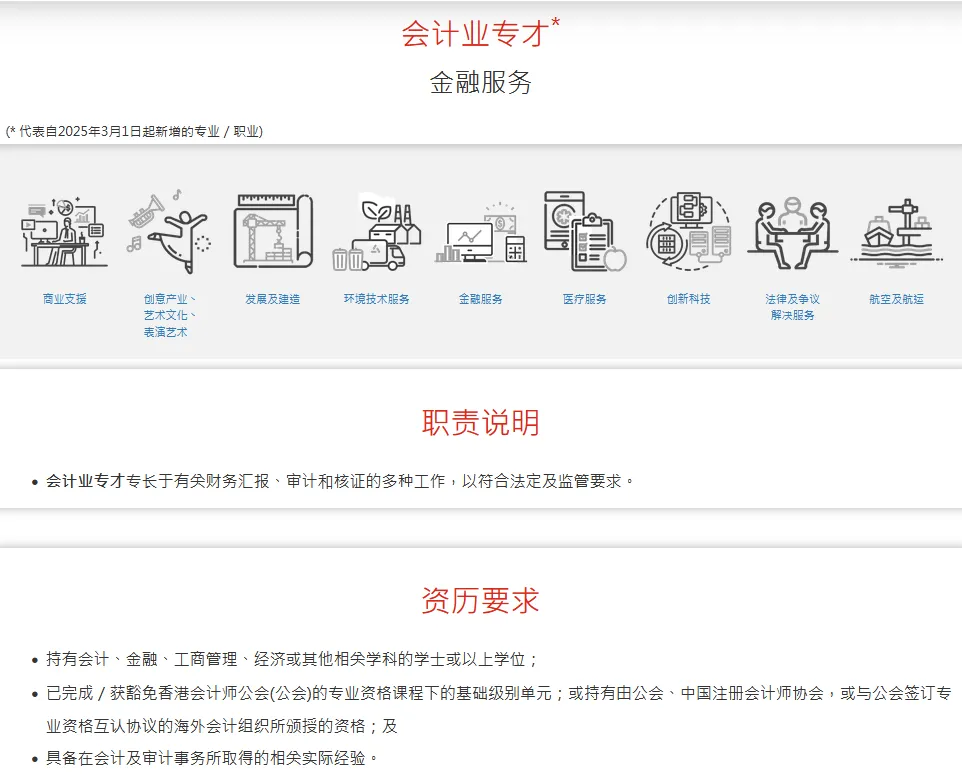Viewport: 962px width, 780px height.
Task: Open the 法律及争议解决服务 text link
Action: (x=792, y=307)
